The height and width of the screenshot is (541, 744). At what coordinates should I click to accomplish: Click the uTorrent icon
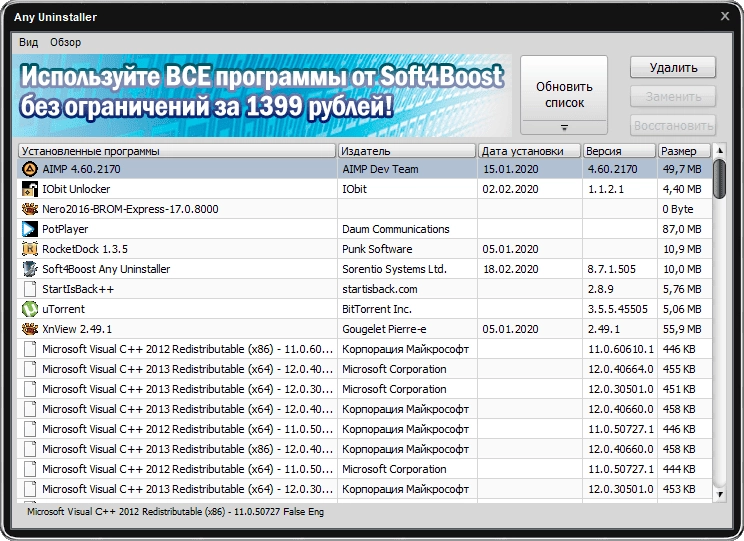(30, 309)
